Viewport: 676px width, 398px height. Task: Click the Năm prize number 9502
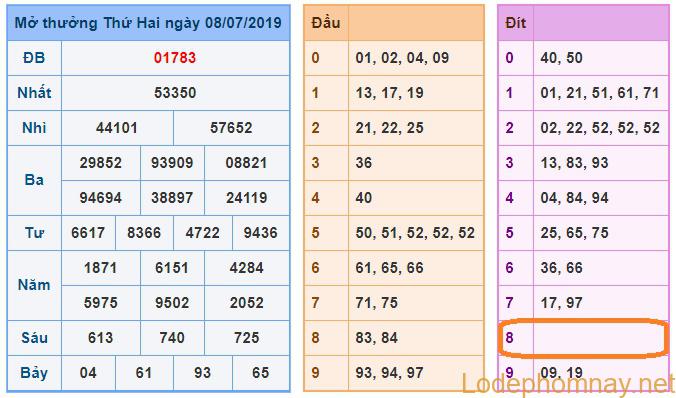pyautogui.click(x=172, y=303)
